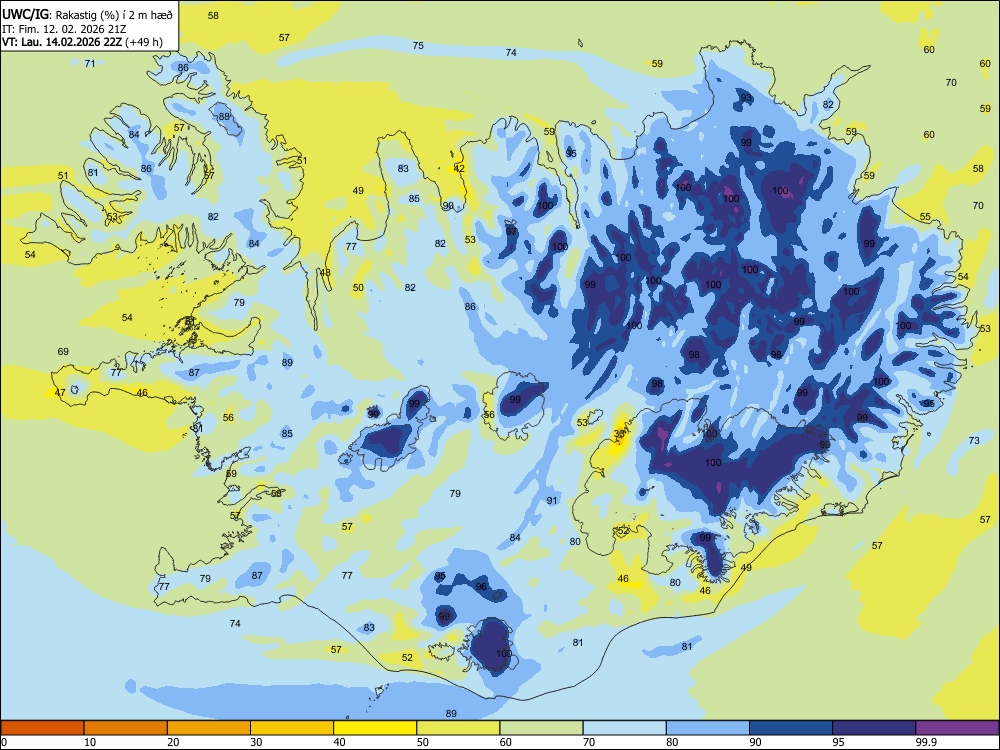
Task: Click the medium blue 80–90 legend swatch
Action: (x=708, y=728)
